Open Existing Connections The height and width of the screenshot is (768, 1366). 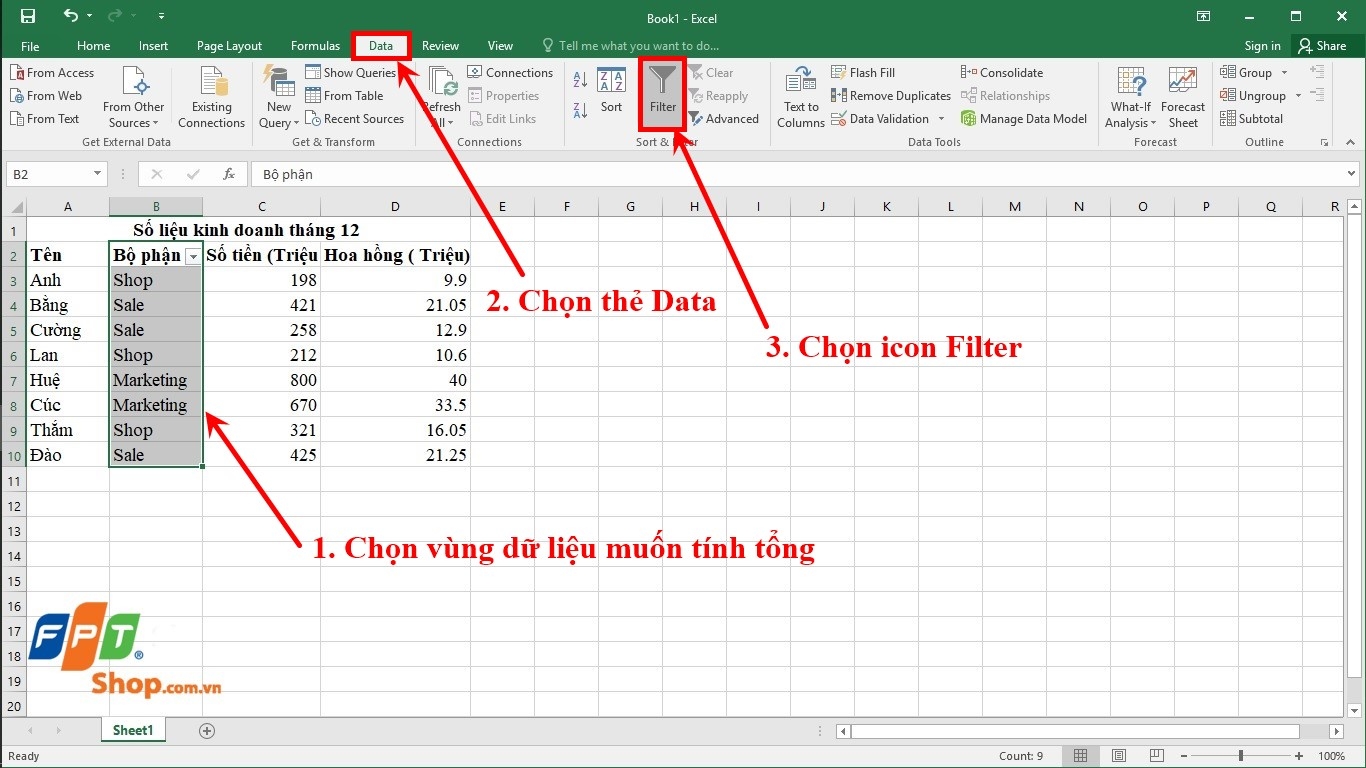[x=211, y=98]
